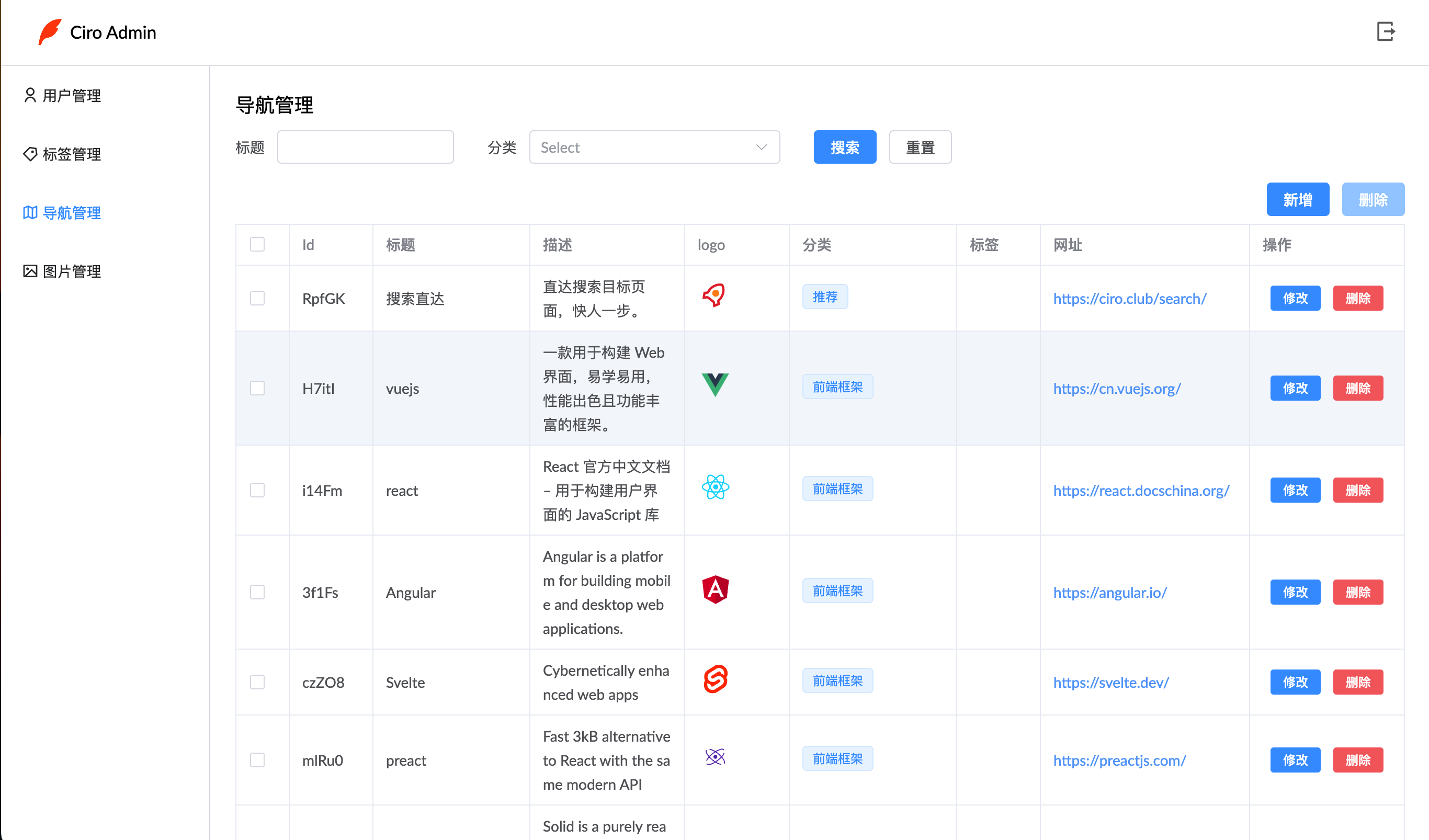This screenshot has width=1429, height=840.
Task: Click the blue 搜索 button
Action: (845, 147)
